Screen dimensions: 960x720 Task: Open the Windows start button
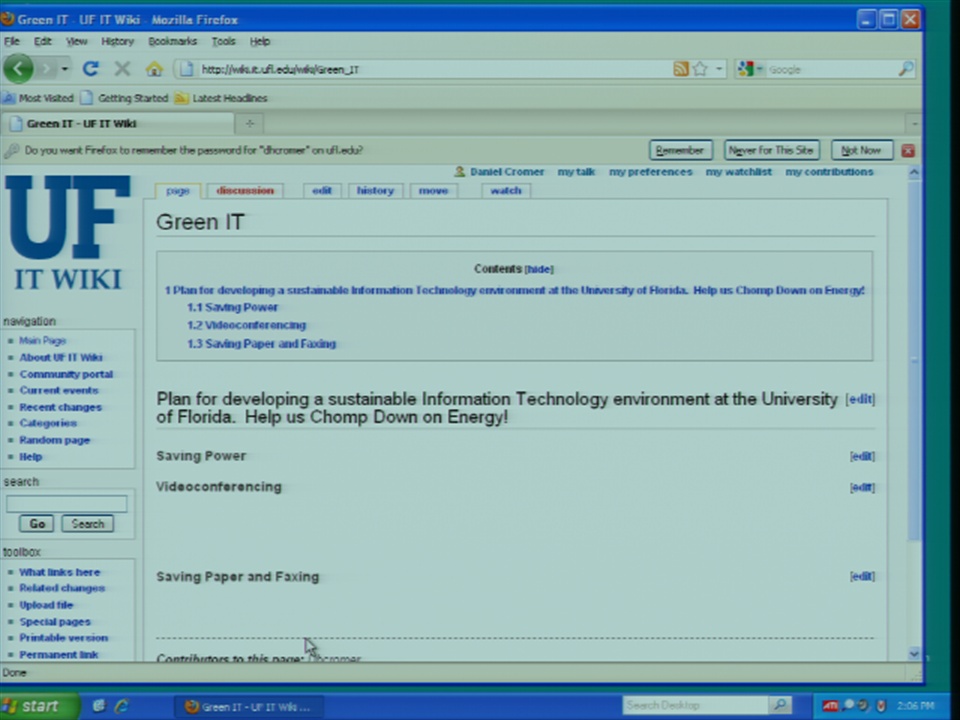(39, 707)
